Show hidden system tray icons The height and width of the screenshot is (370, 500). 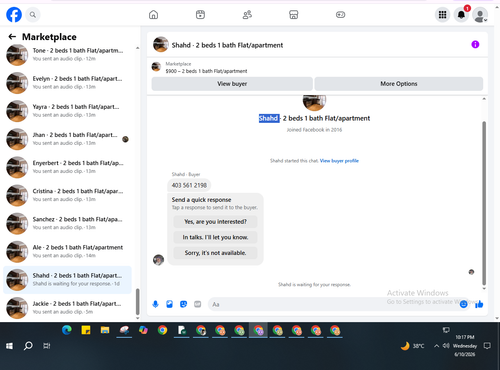tap(436, 346)
